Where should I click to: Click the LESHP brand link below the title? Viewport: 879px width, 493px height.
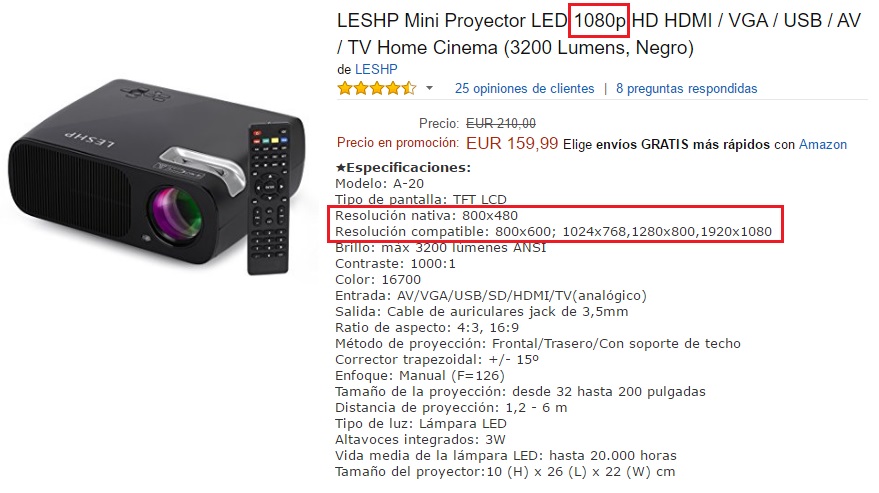pos(376,70)
